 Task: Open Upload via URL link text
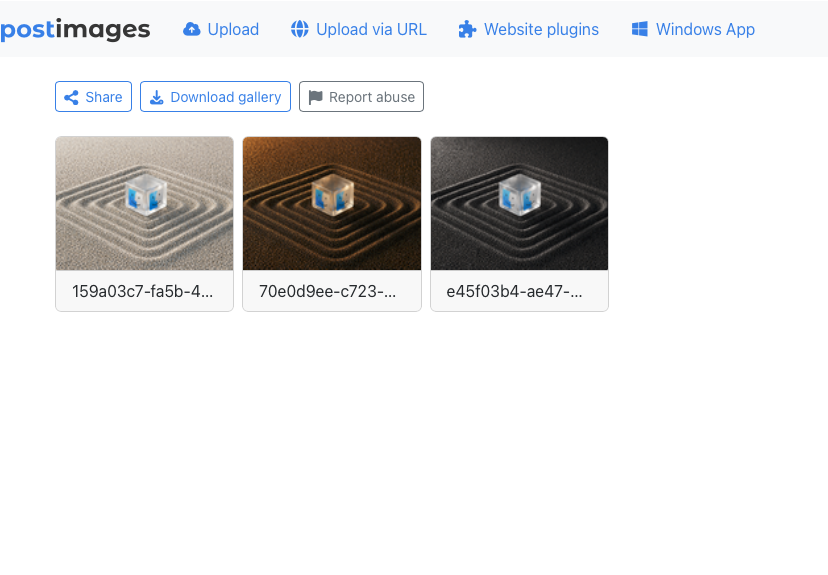pos(371,30)
